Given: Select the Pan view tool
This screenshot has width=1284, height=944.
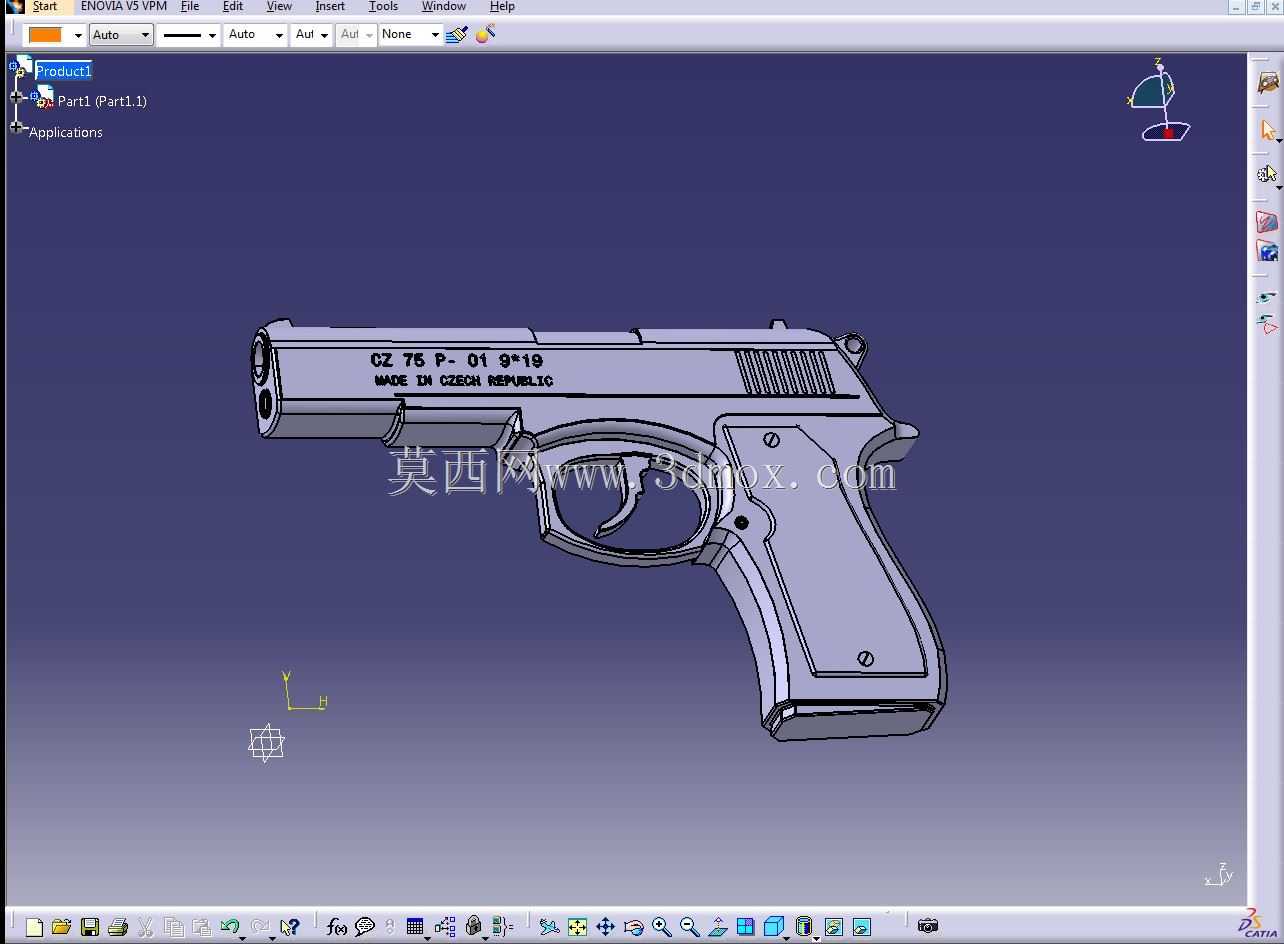Looking at the screenshot, I should tap(605, 927).
